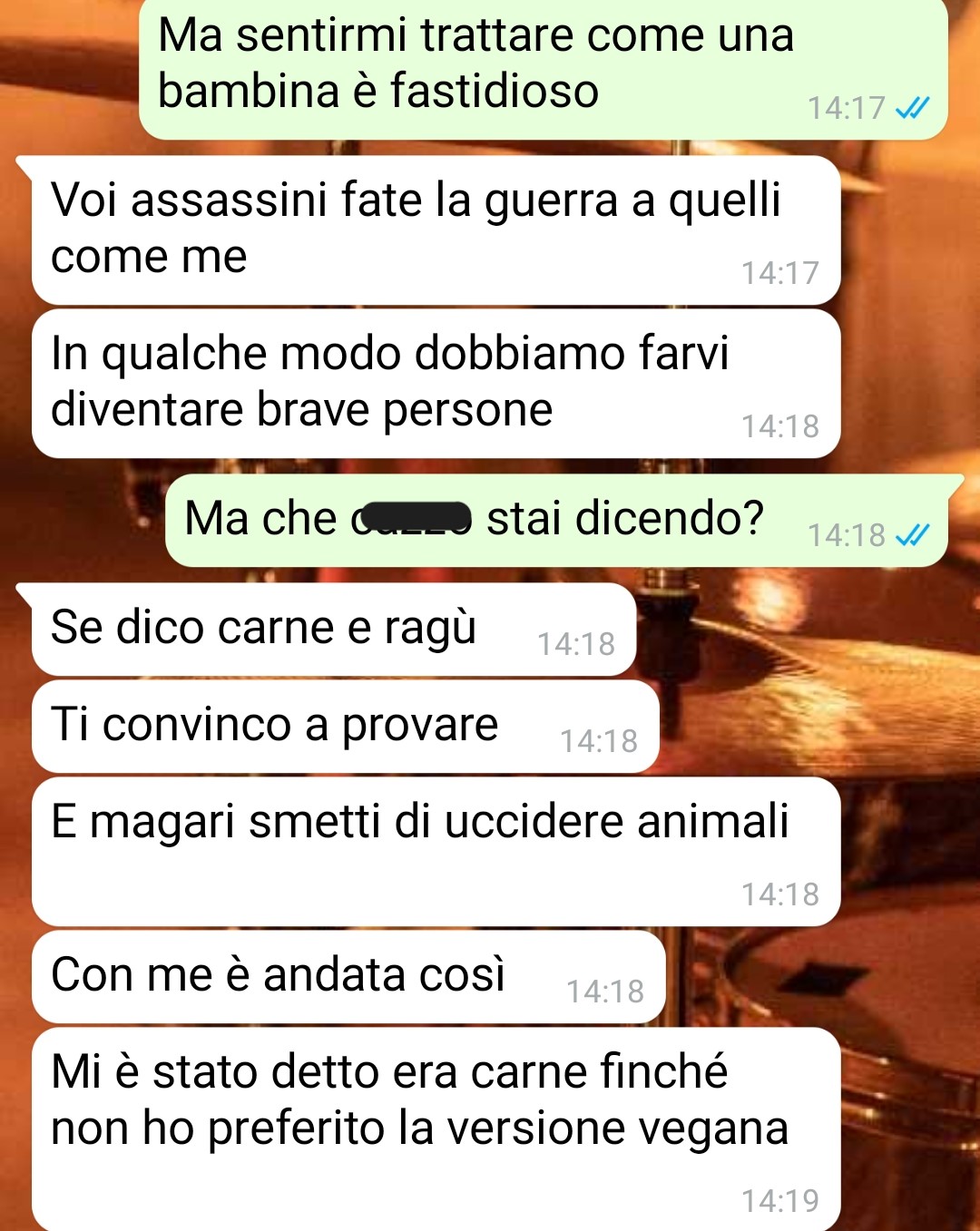Select the "Con me è andata così" message
This screenshot has width=980, height=1231.
click(x=348, y=977)
